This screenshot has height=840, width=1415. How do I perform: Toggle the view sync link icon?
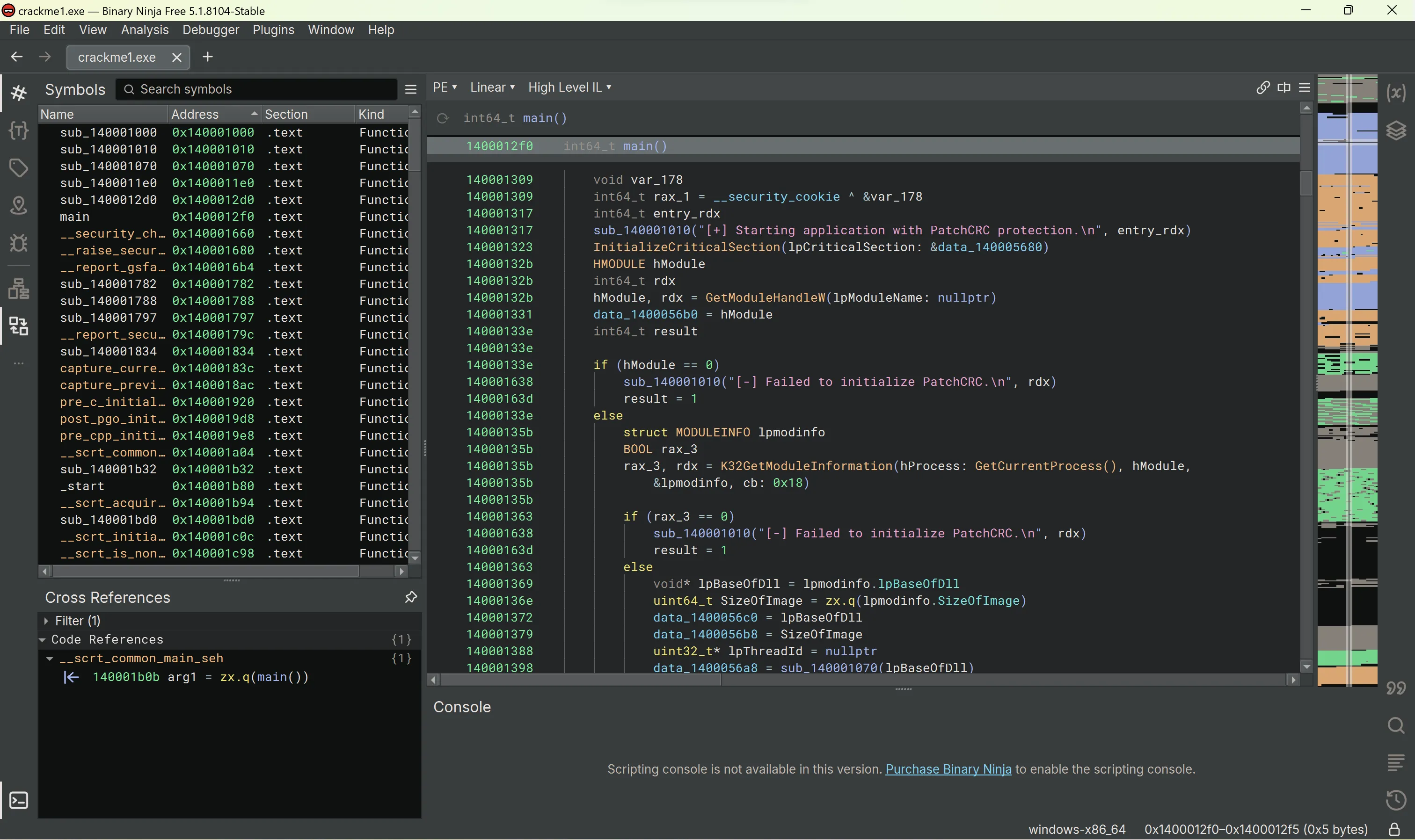coord(1262,87)
